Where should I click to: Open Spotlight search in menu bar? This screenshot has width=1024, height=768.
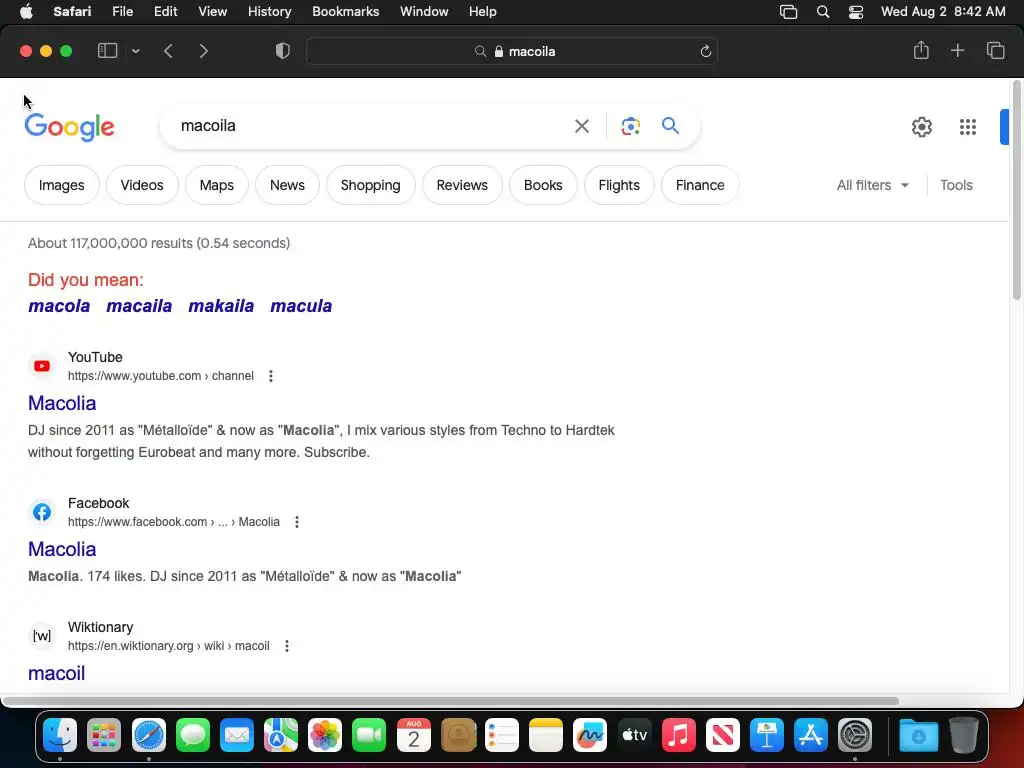(x=823, y=12)
